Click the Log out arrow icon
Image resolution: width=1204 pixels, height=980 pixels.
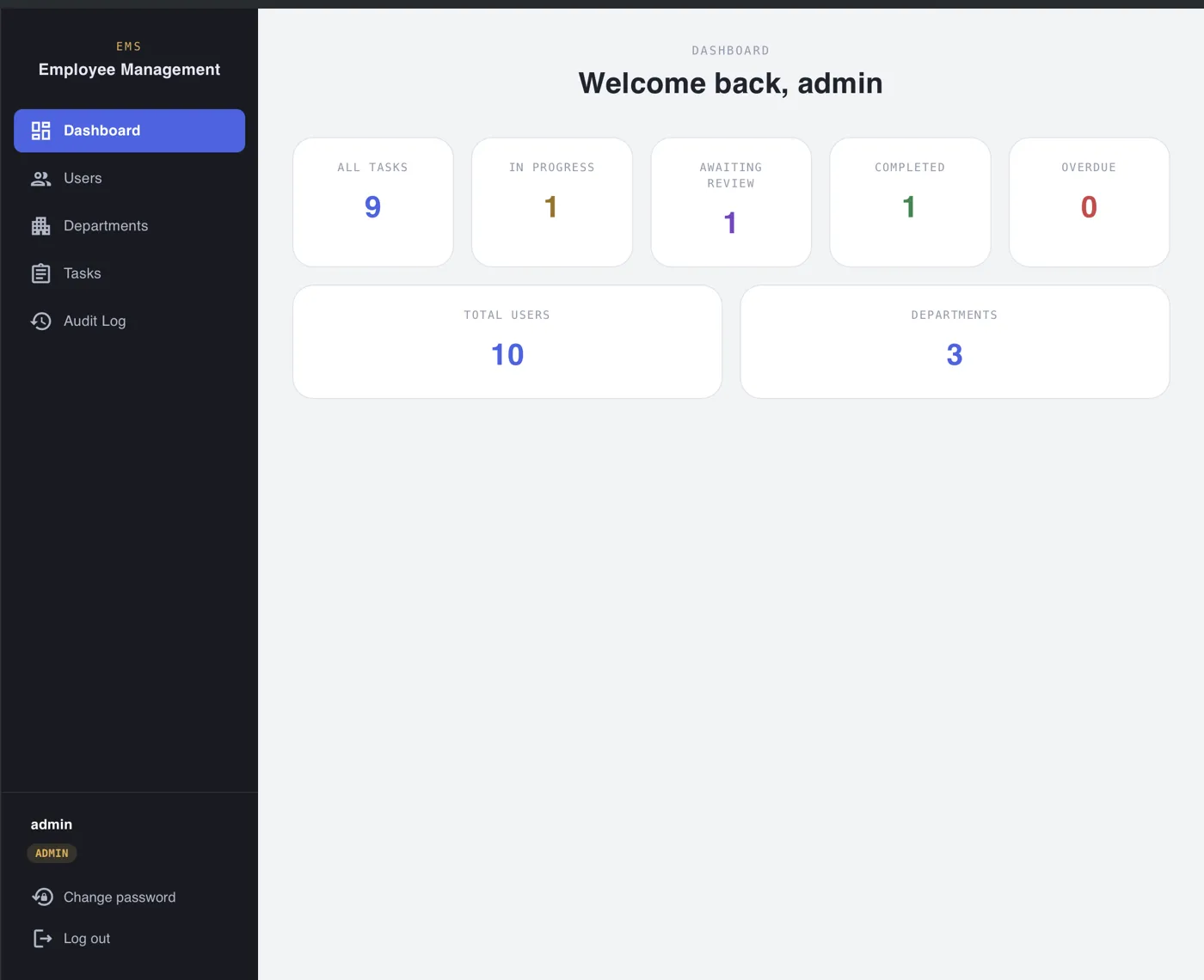click(x=42, y=938)
